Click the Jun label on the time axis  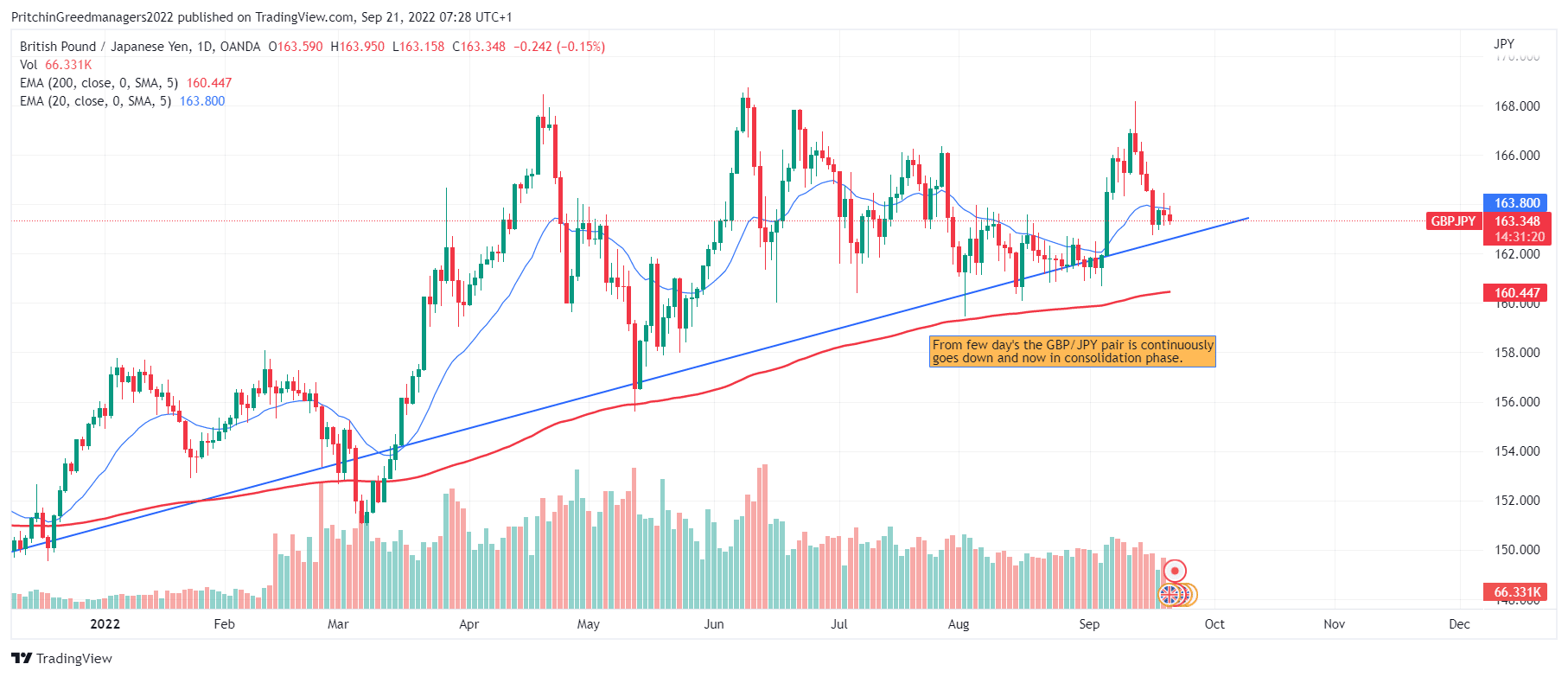click(714, 624)
